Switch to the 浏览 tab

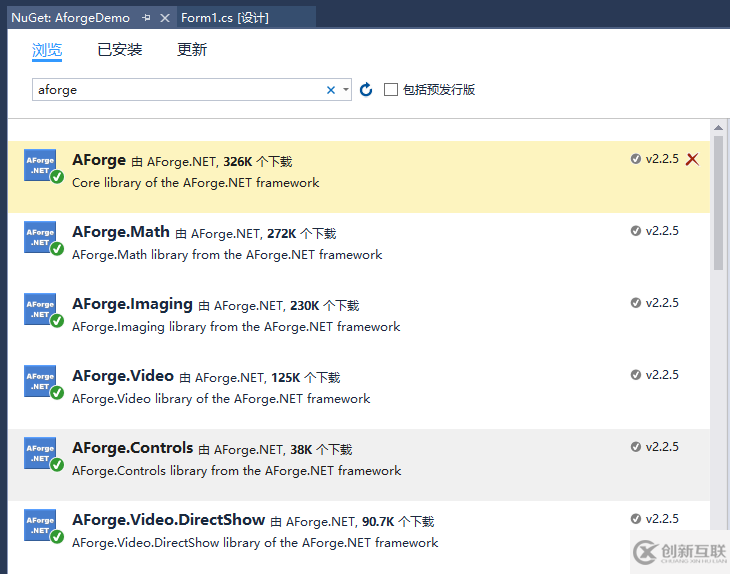(x=47, y=50)
